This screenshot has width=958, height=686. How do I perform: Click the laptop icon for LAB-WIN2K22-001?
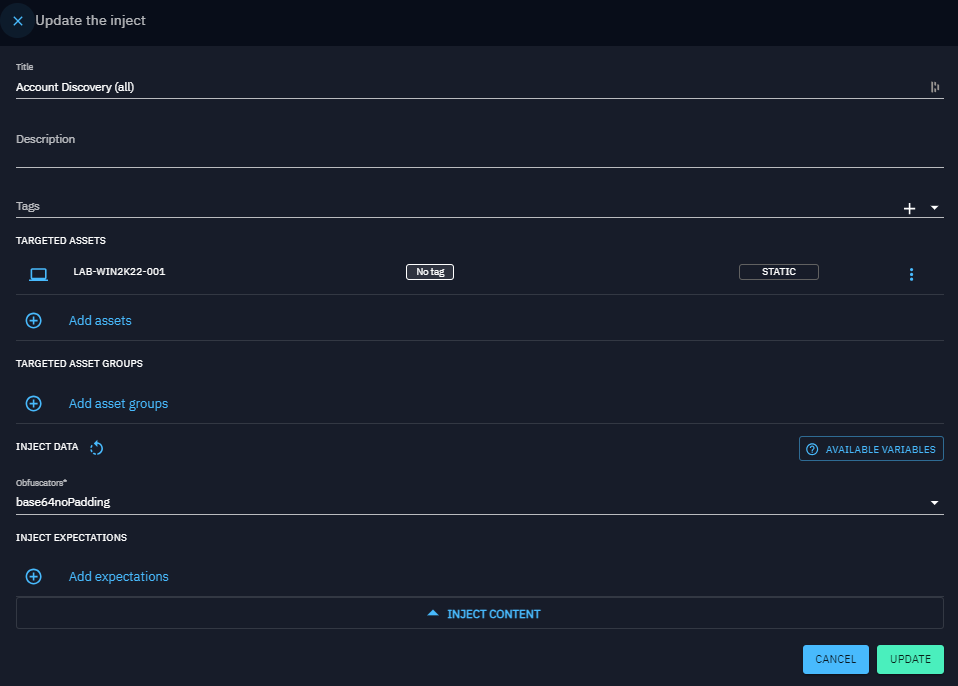tap(38, 273)
